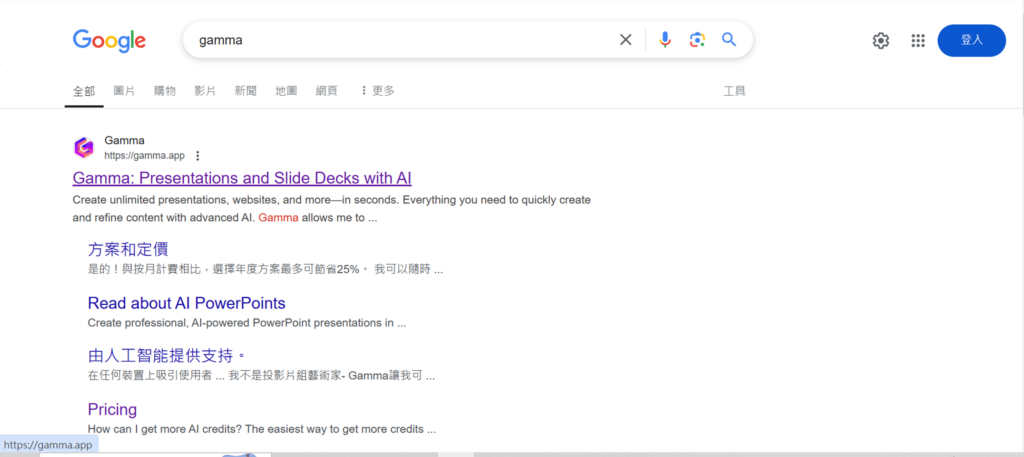
Task: Switch to the 新聞 tab
Action: point(245,91)
